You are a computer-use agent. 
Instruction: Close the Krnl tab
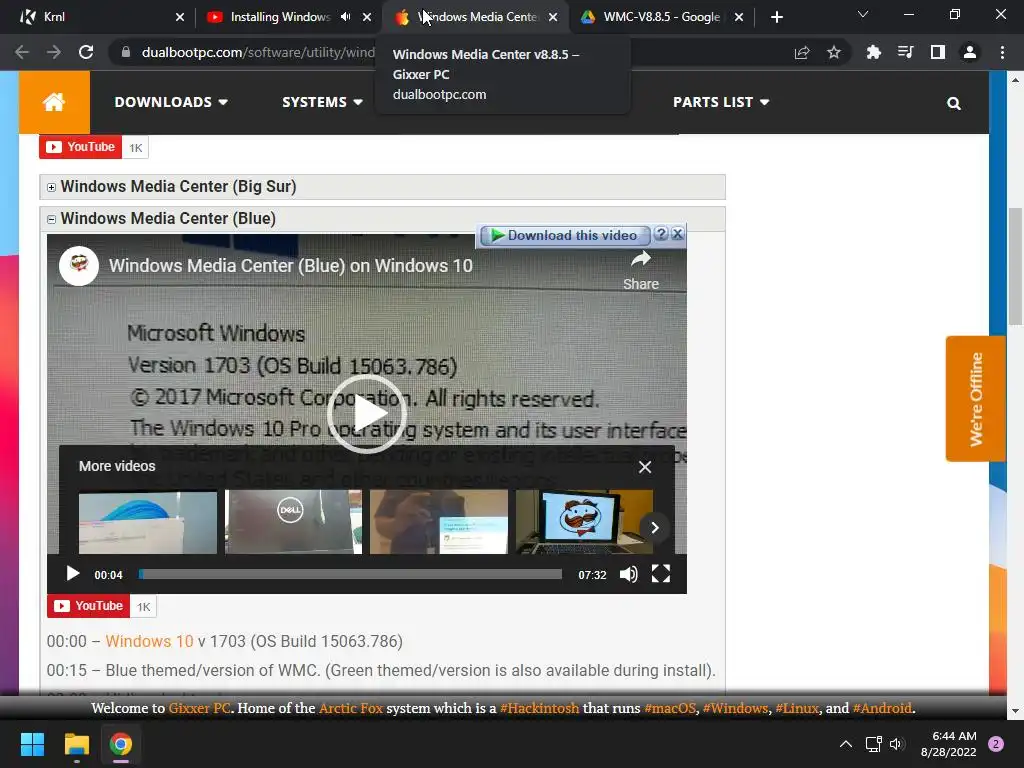180,17
